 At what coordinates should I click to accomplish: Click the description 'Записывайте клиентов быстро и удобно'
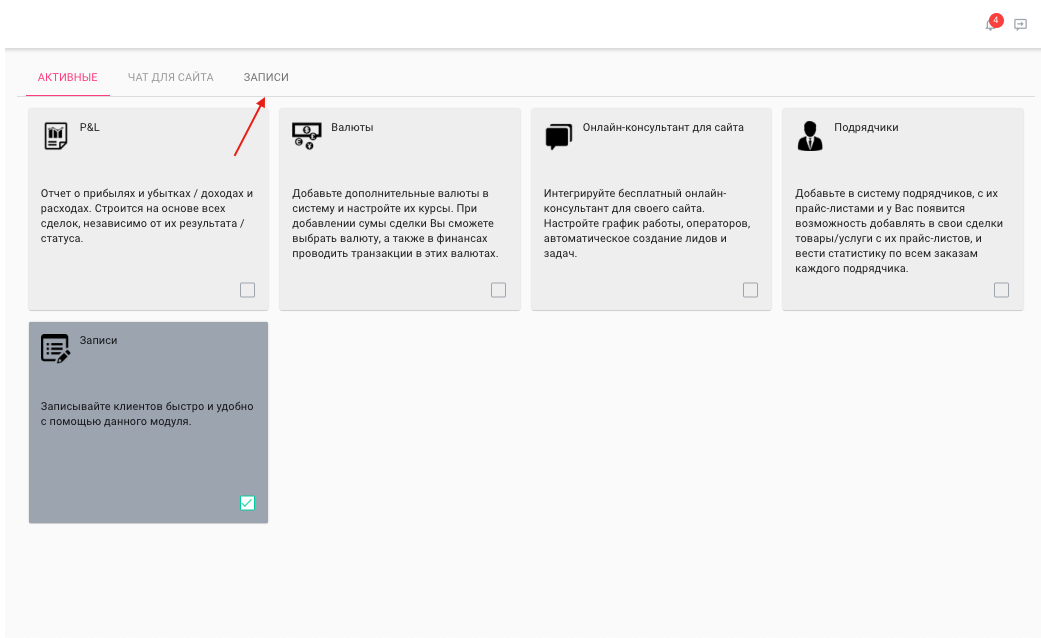click(x=147, y=414)
